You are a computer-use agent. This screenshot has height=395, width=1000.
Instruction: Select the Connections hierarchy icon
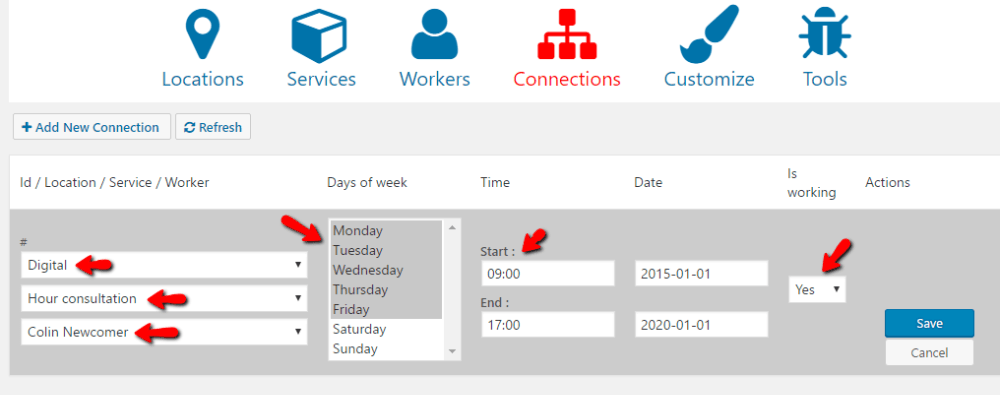tap(566, 38)
